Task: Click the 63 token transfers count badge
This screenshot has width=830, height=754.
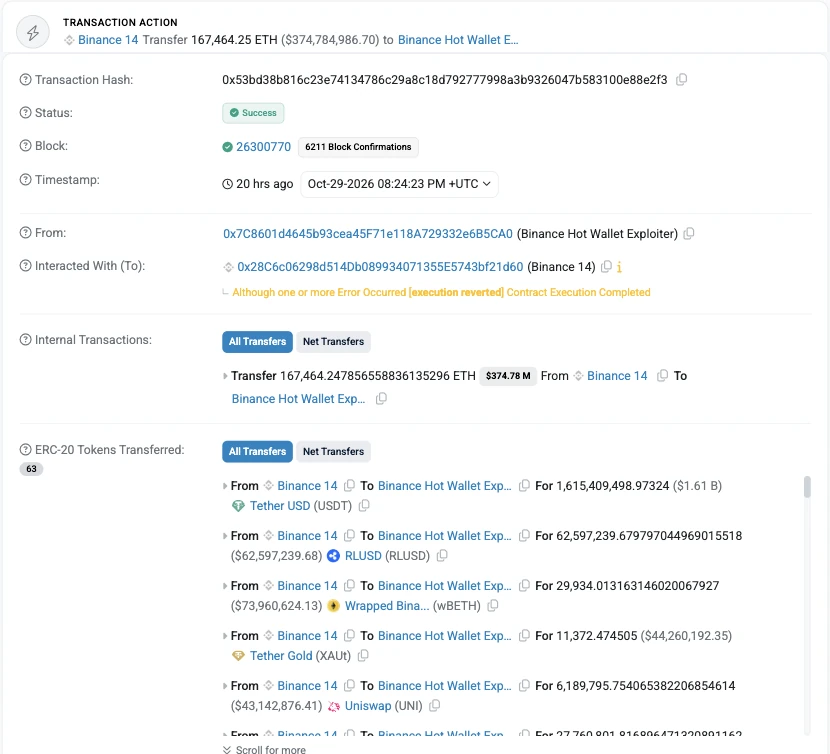Action: coord(31,469)
